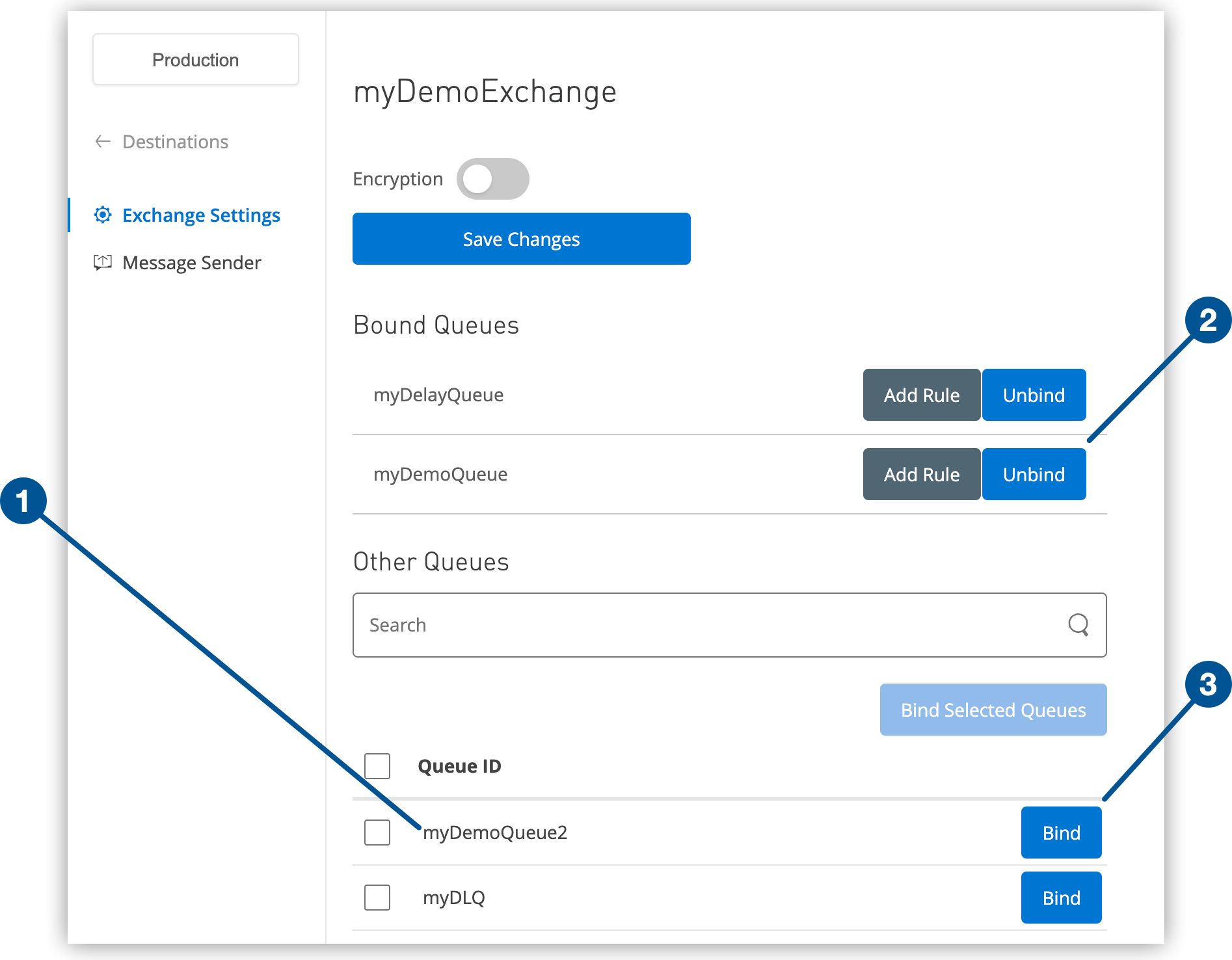Add Rule for myDemoQueue
1232x960 pixels.
click(x=921, y=474)
